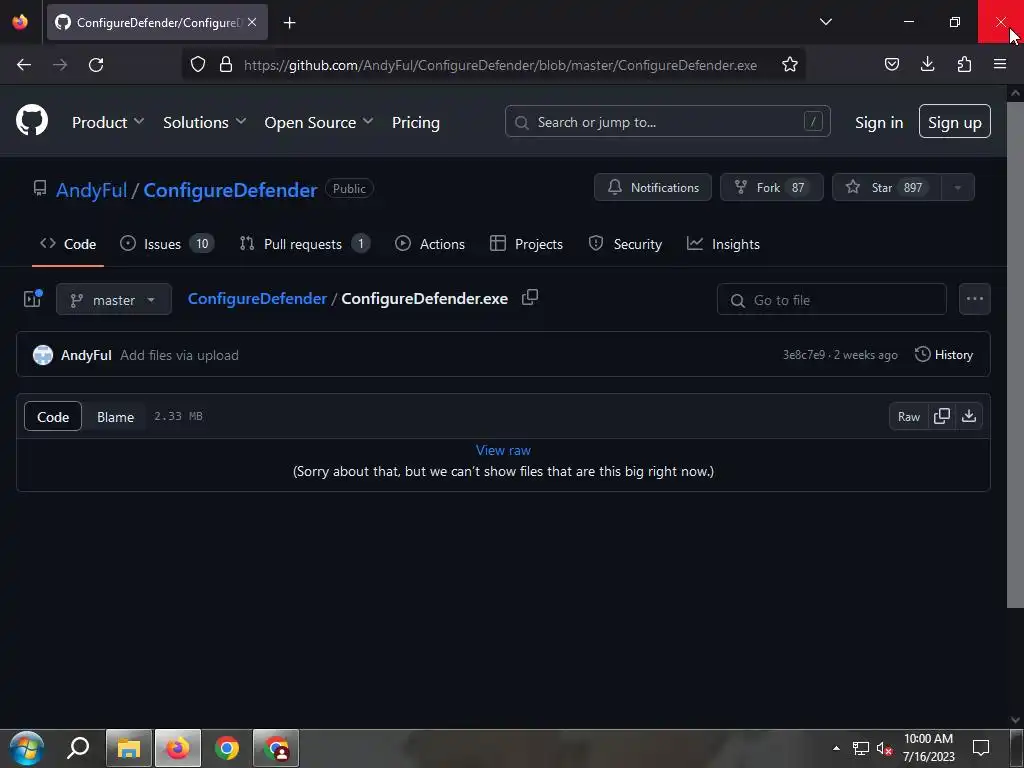This screenshot has width=1024, height=768.
Task: Expand the Product menu
Action: pos(108,122)
